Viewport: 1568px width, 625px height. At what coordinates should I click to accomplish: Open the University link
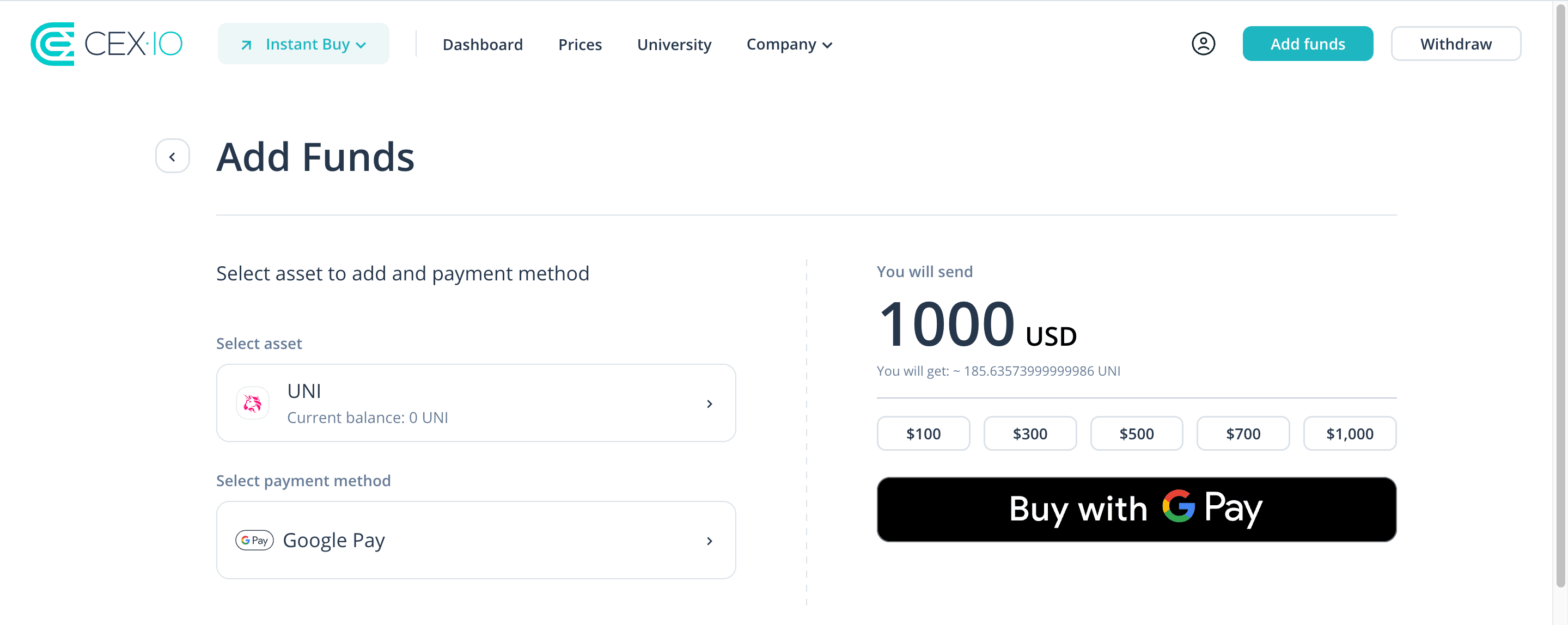pos(674,45)
